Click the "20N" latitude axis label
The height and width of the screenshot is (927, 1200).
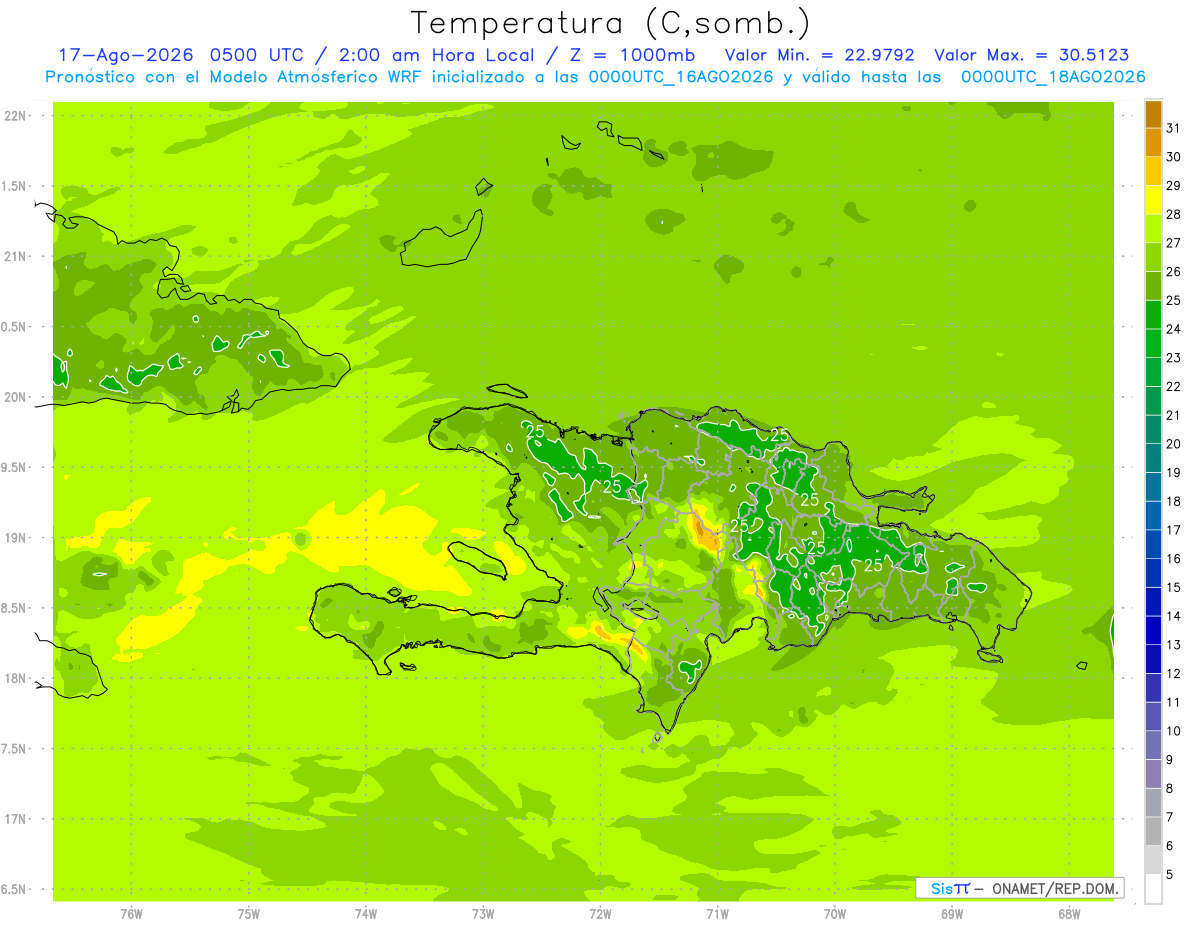(17, 398)
